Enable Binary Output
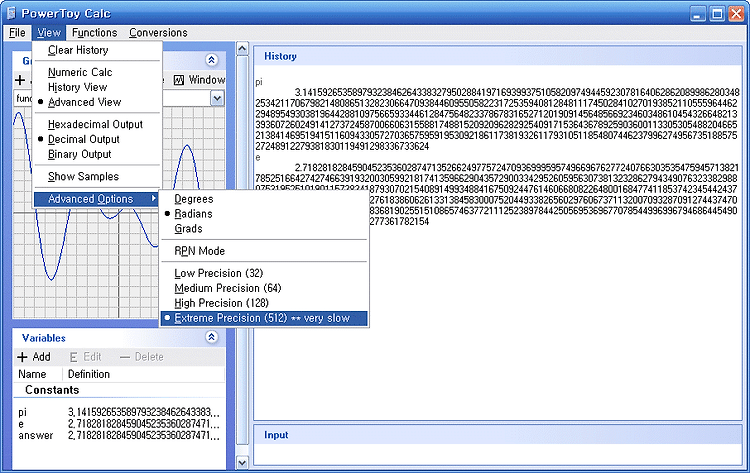The image size is (750, 473). [98, 154]
